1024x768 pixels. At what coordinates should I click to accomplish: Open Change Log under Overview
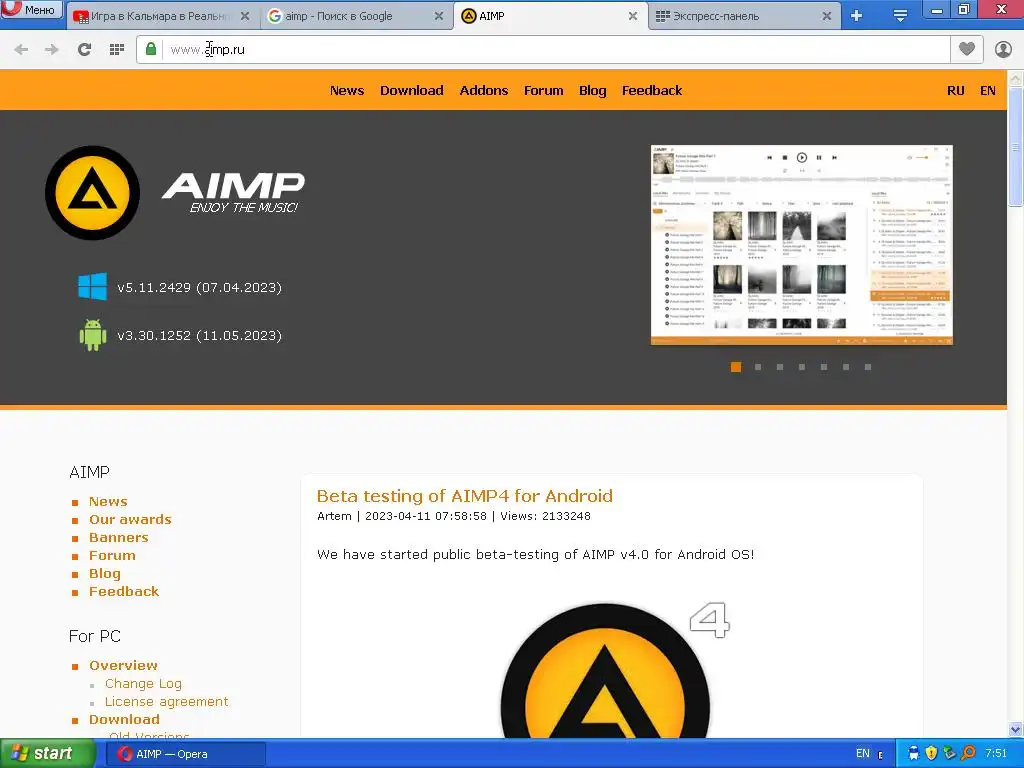(143, 684)
